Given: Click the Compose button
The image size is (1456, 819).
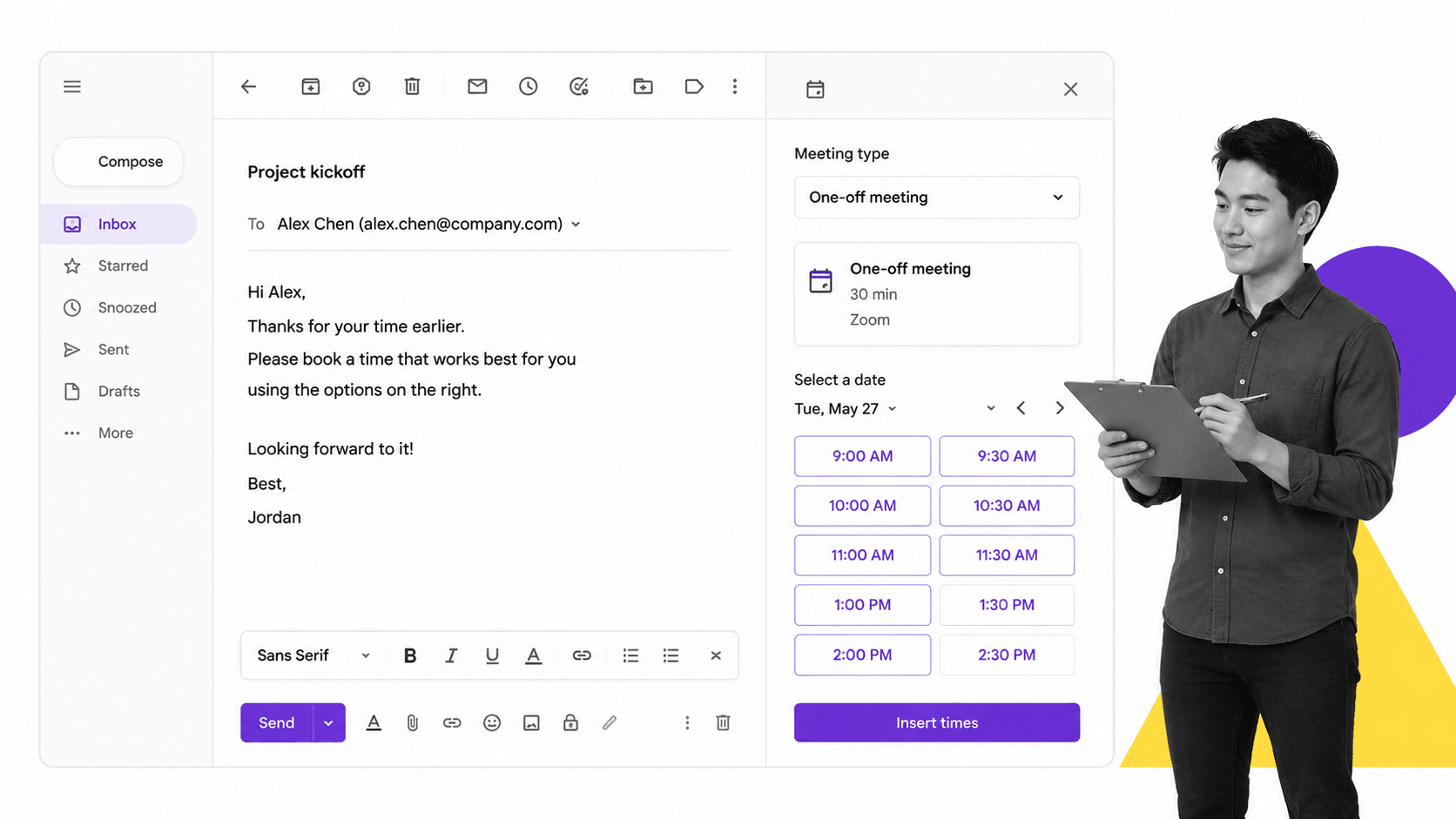Looking at the screenshot, I should 118,162.
